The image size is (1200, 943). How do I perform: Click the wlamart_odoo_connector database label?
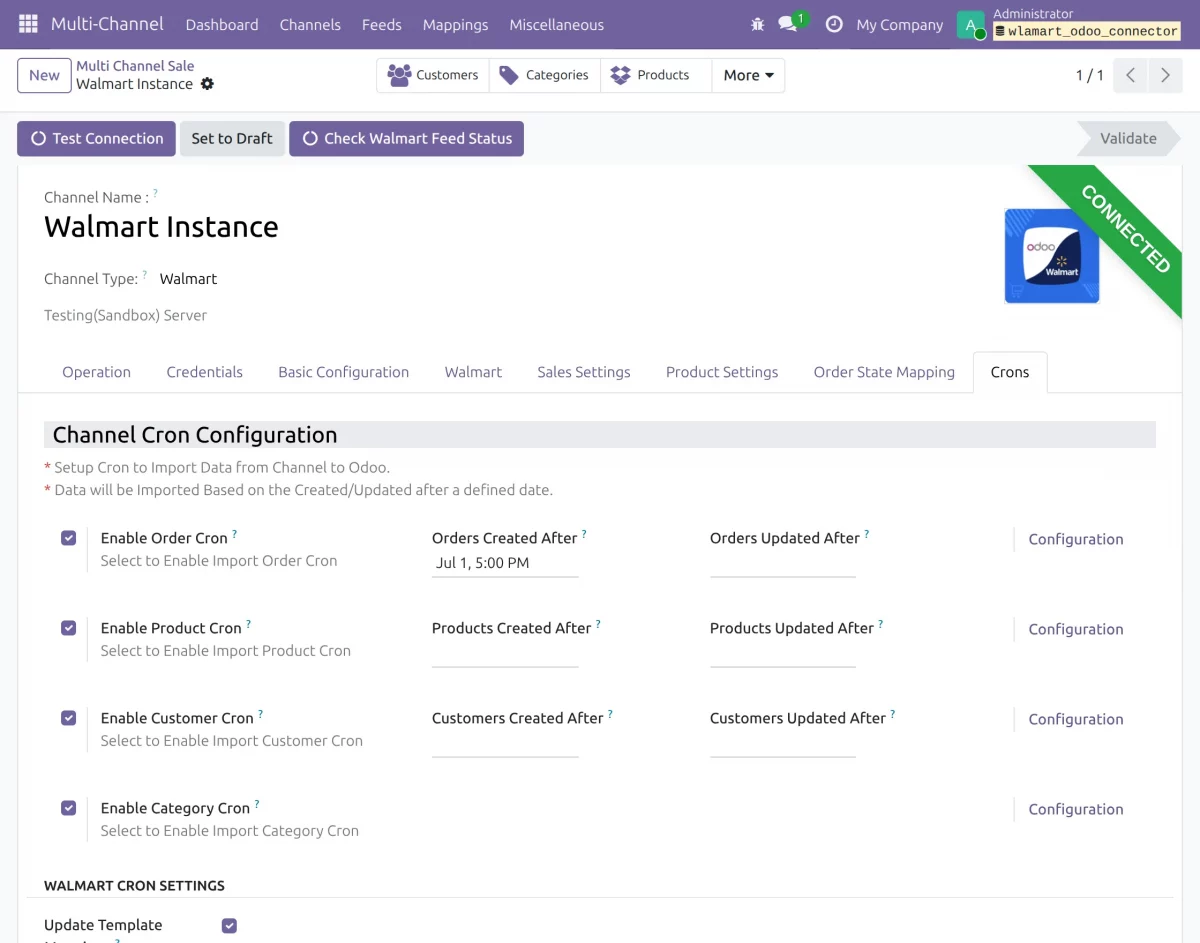coord(1087,32)
